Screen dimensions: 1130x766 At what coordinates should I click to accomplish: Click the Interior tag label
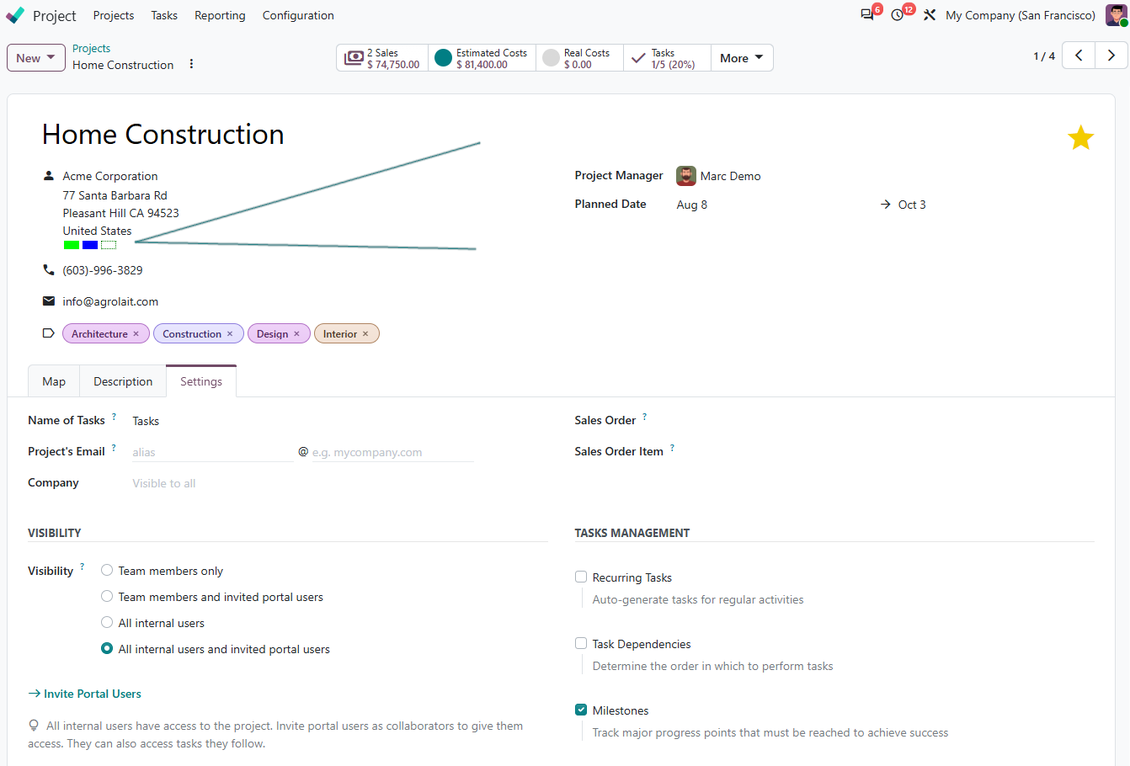(339, 334)
